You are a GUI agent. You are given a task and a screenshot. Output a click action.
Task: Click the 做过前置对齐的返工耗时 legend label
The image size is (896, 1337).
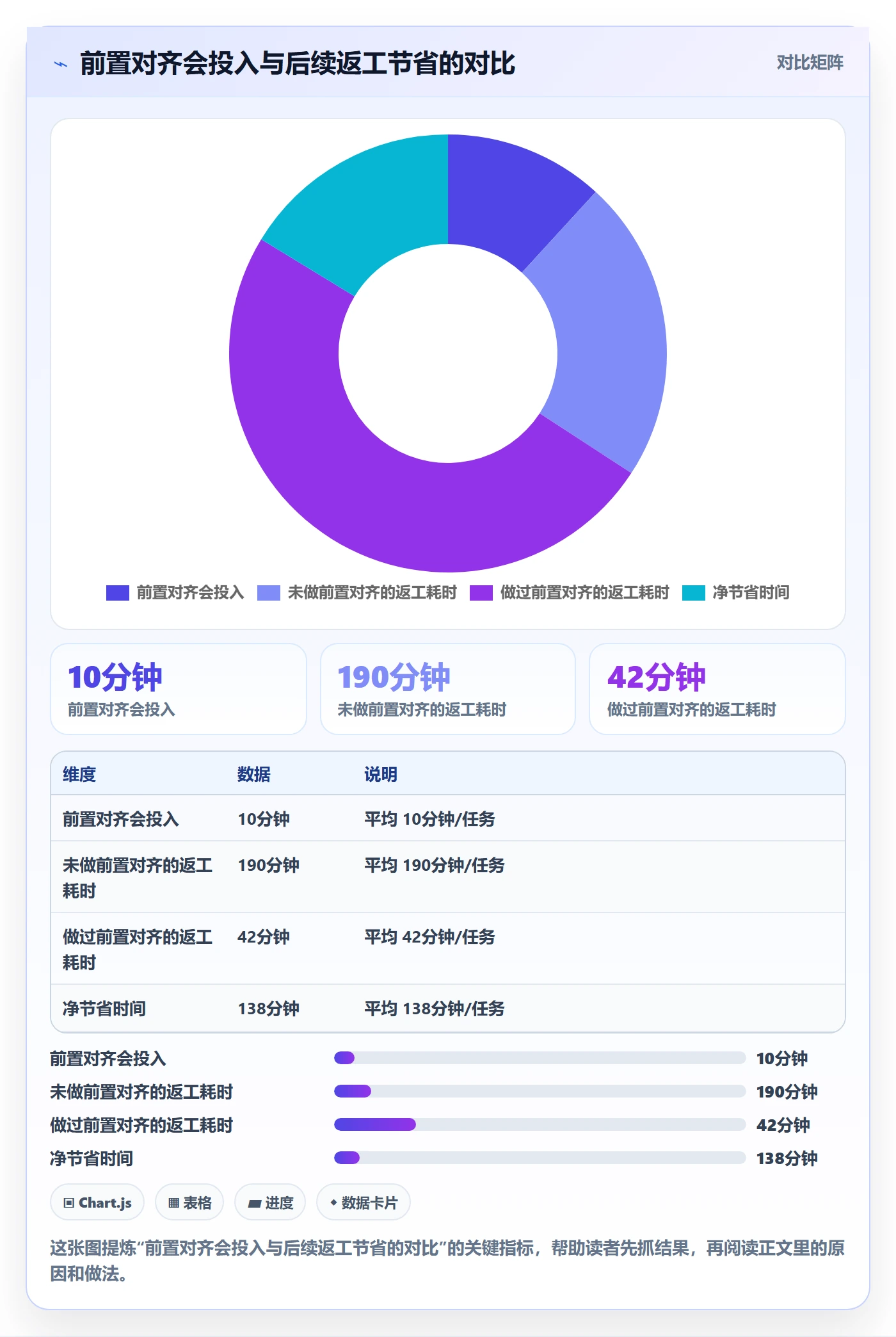click(584, 593)
